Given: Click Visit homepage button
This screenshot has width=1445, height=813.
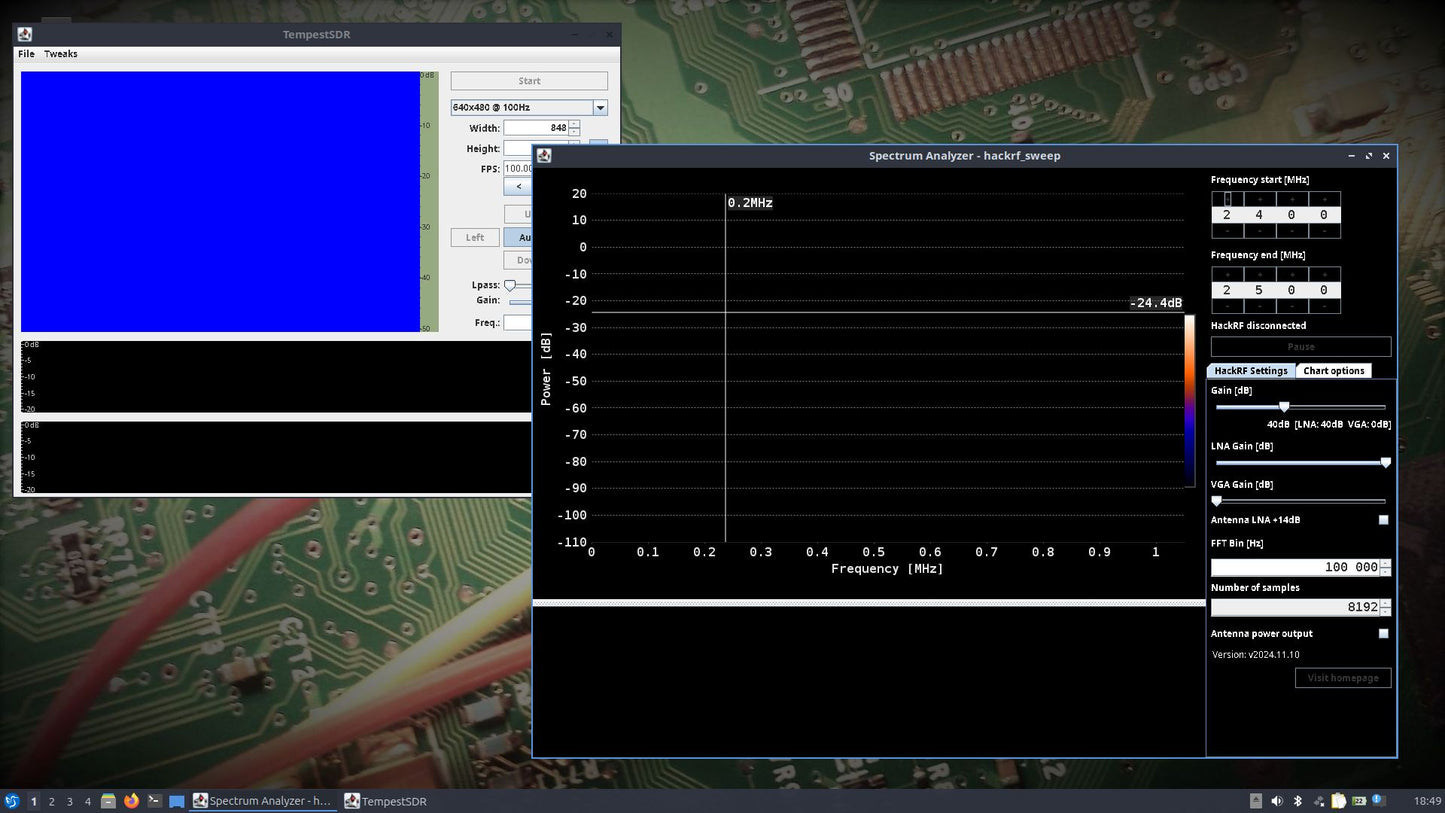Looking at the screenshot, I should pyautogui.click(x=1343, y=678).
